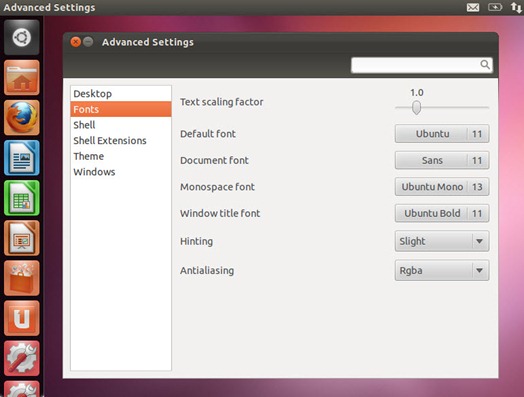This screenshot has width=524, height=397.
Task: Open the Ubuntu Dash home launcher
Action: (22, 37)
